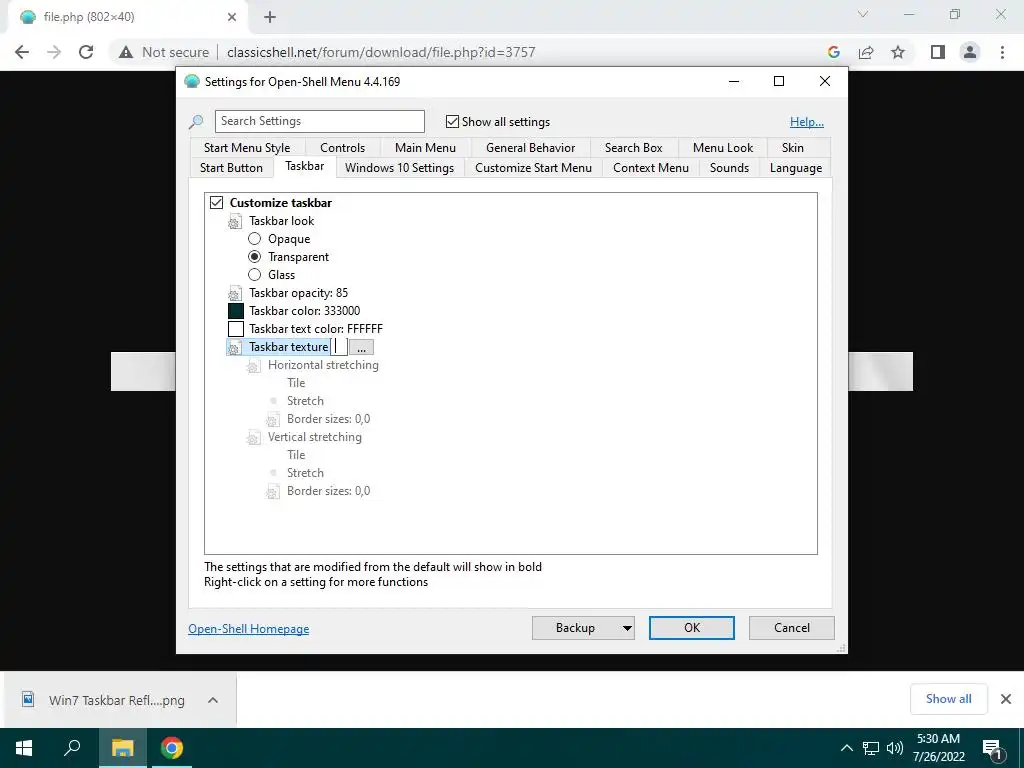Switch to Start Menu Style tab
The width and height of the screenshot is (1024, 768).
click(247, 148)
